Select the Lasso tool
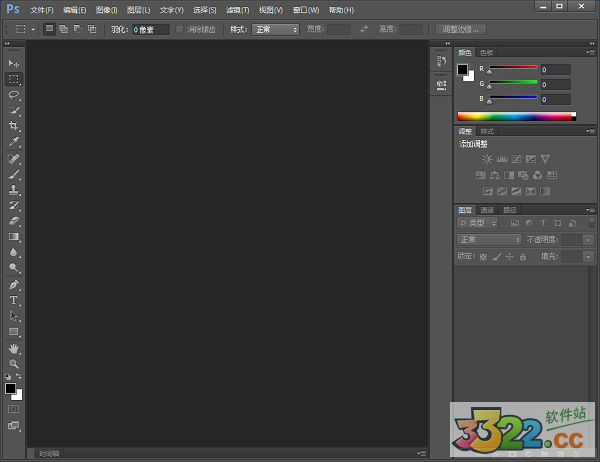 click(14, 94)
